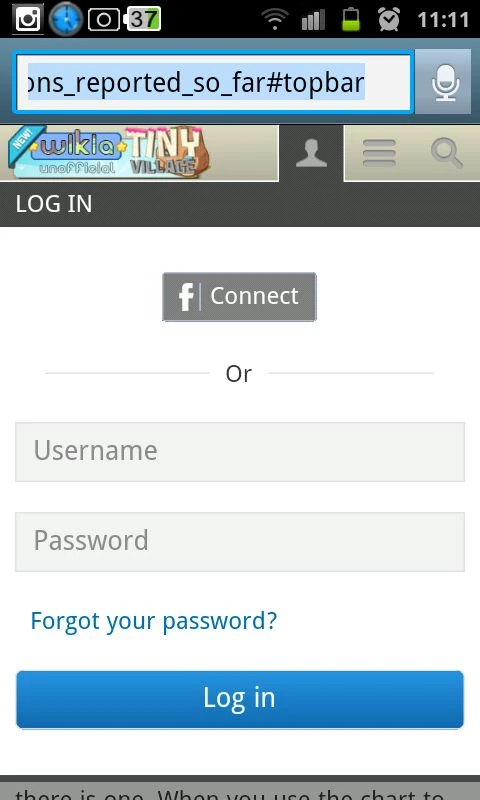The image size is (480, 800).
Task: Tap the camera notification icon
Action: [x=105, y=19]
